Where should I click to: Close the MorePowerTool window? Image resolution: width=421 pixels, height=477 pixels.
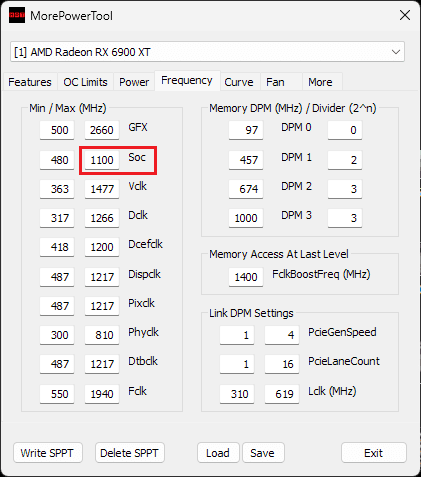(405, 15)
